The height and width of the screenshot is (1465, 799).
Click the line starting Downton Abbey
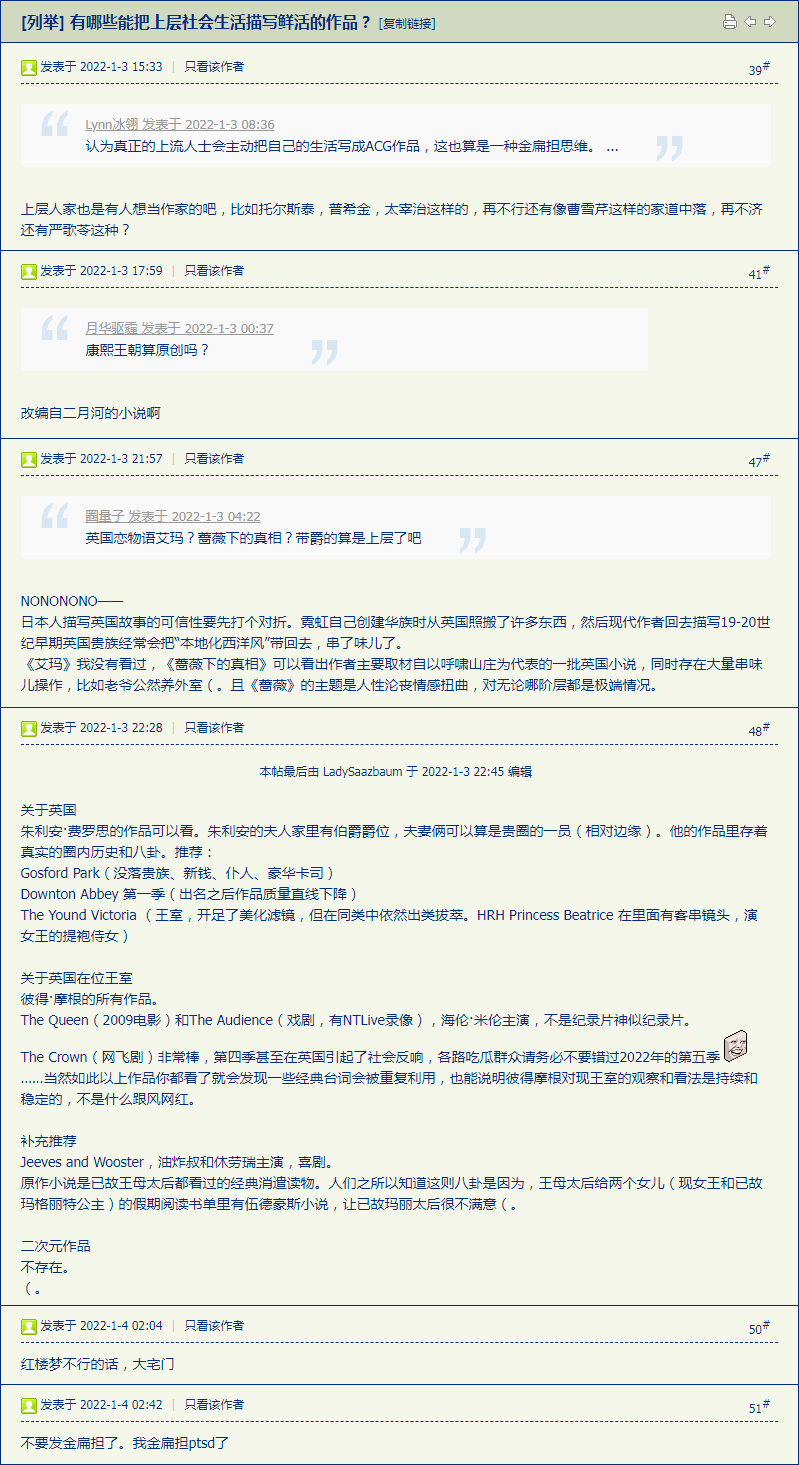tap(189, 894)
